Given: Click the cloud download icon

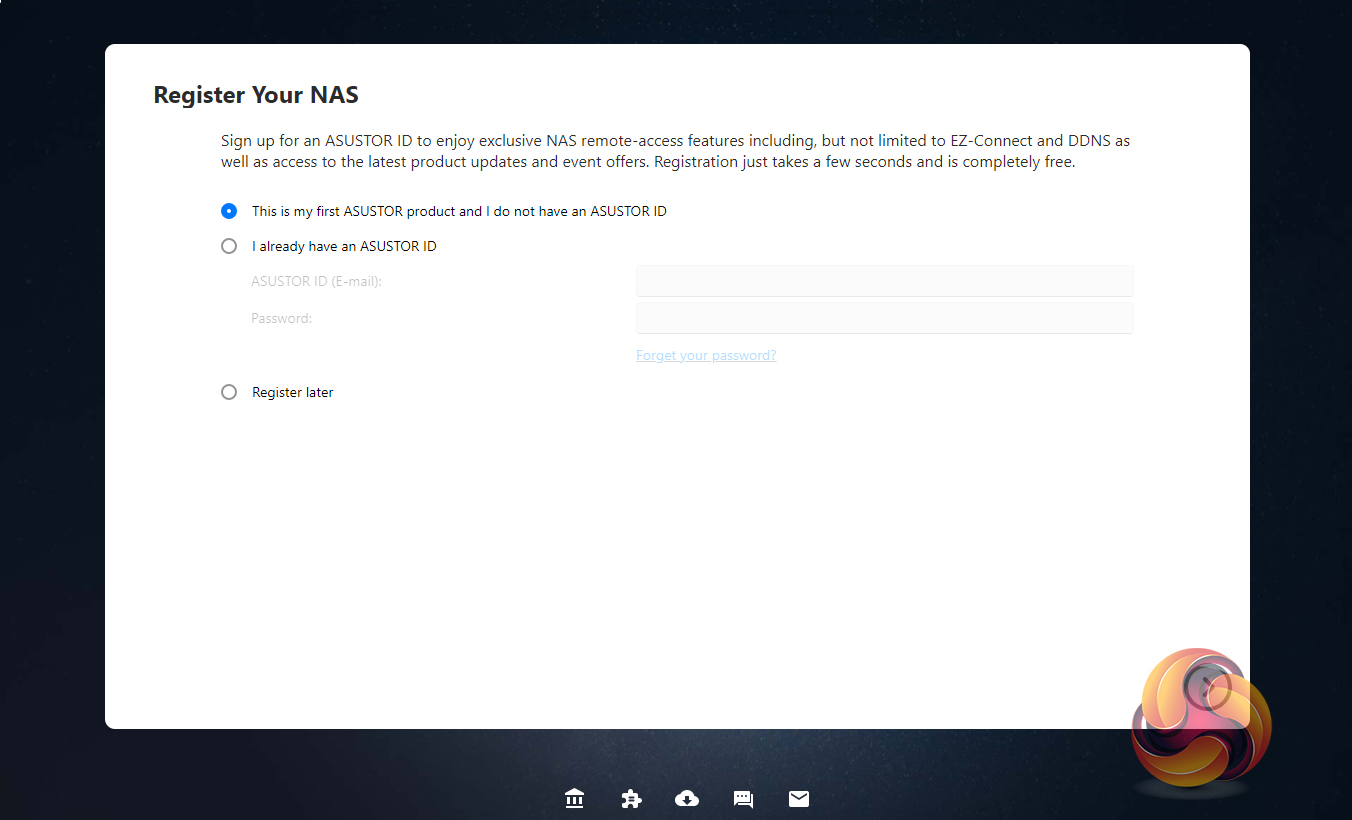Looking at the screenshot, I should click(687, 798).
